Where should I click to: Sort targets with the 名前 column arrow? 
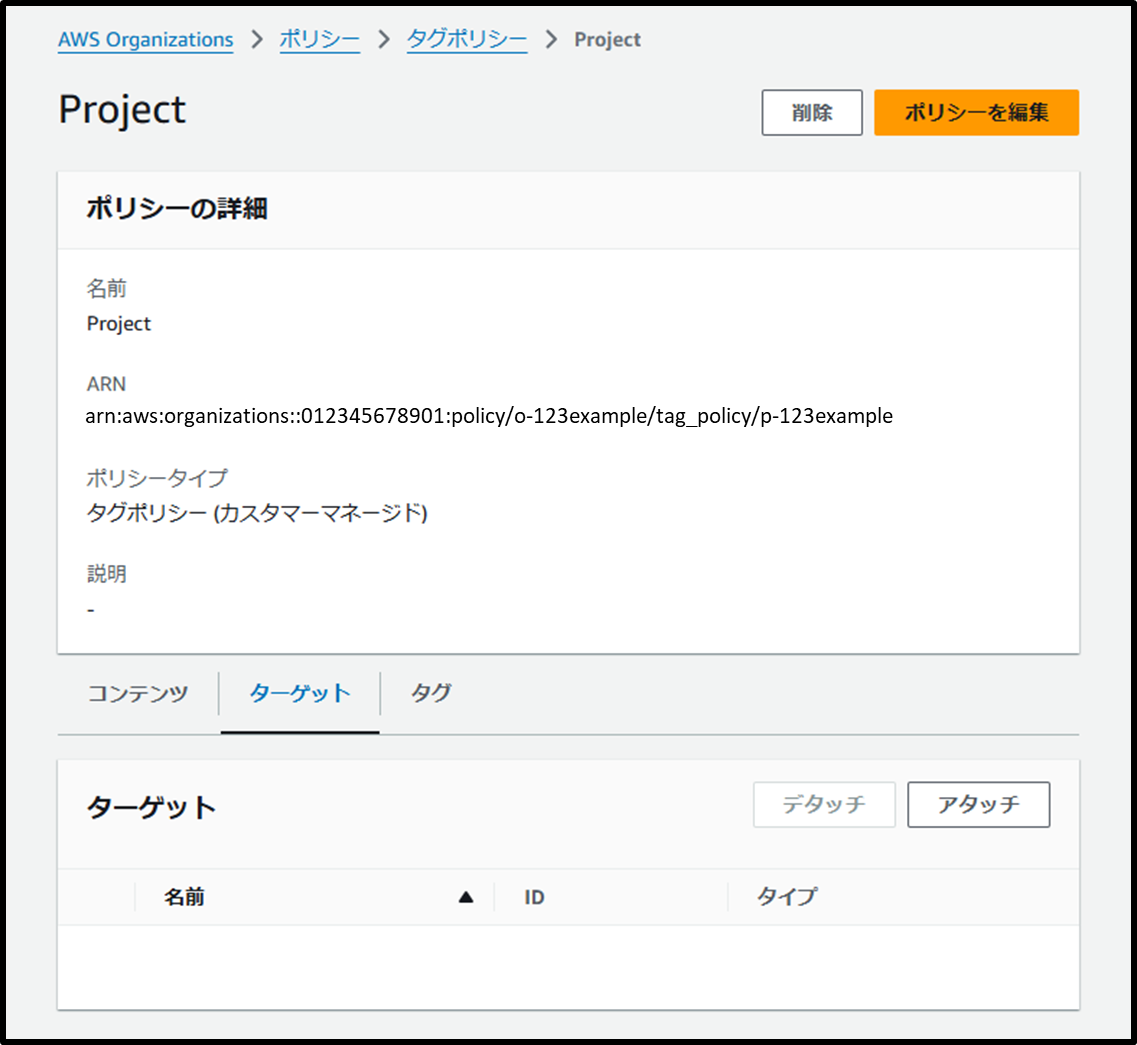(466, 897)
